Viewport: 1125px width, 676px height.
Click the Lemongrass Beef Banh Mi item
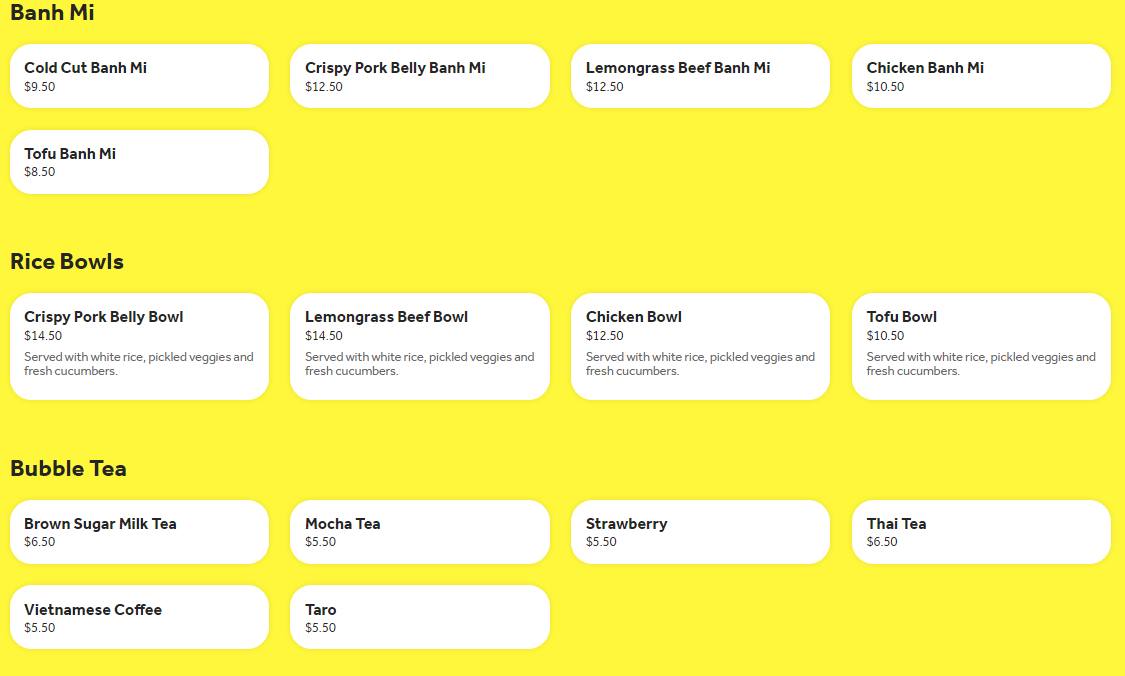(x=700, y=75)
